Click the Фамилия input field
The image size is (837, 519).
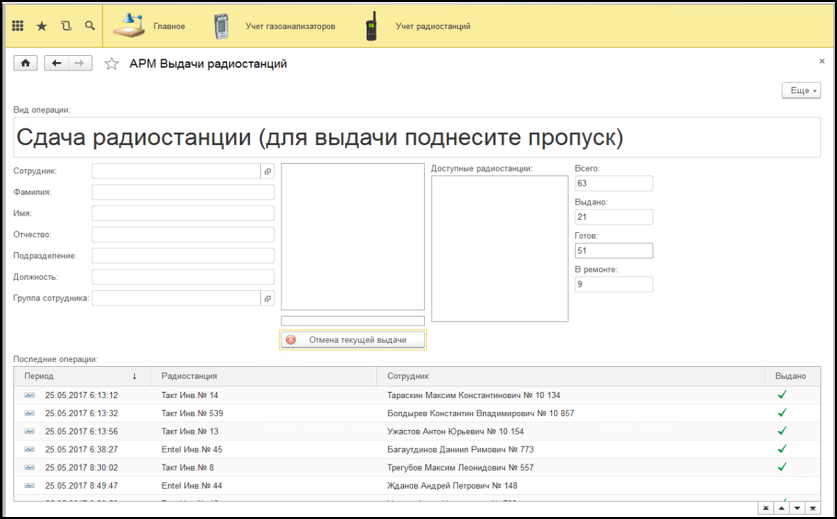183,192
